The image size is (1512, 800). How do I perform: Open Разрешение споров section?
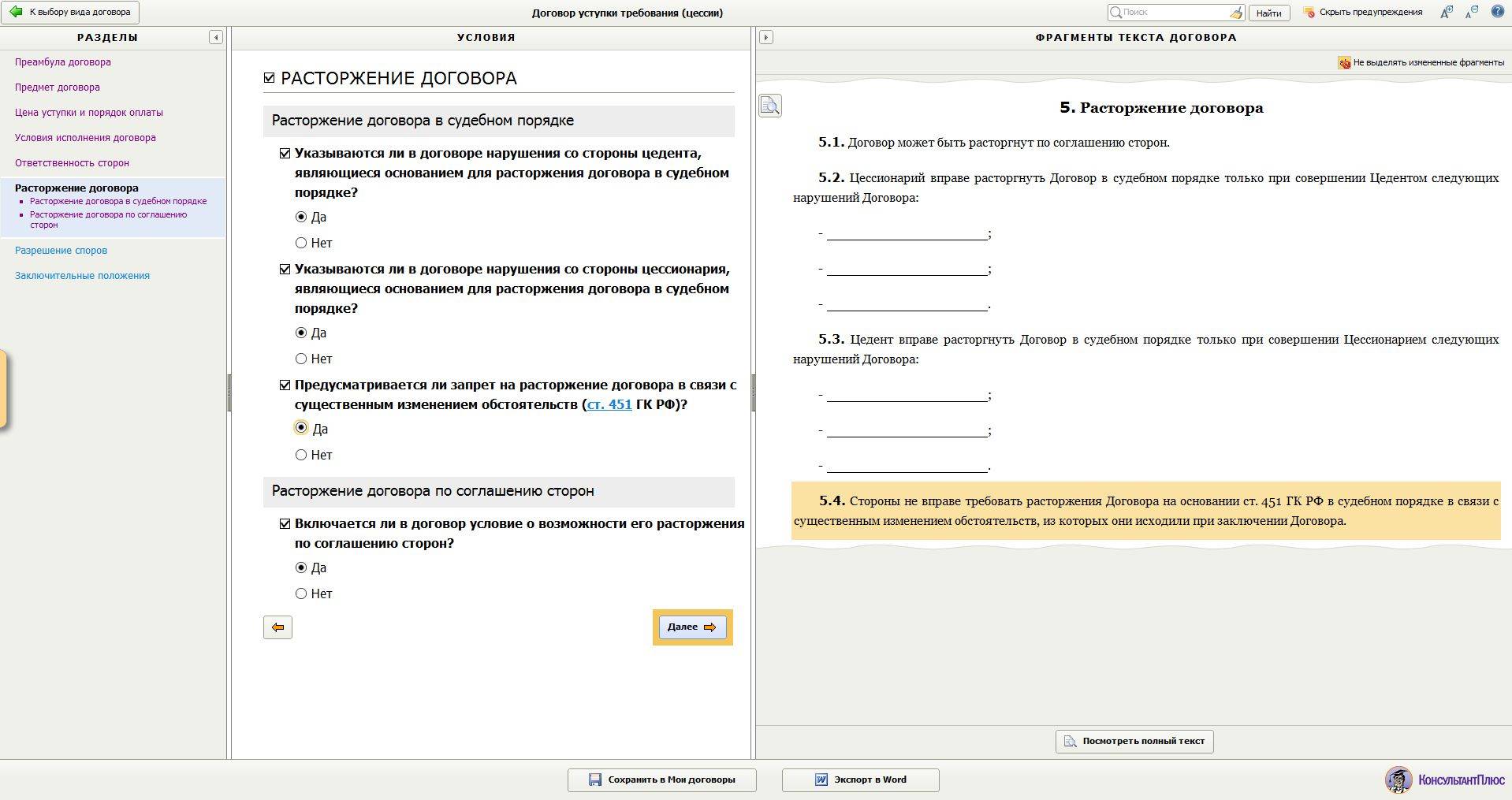tap(61, 251)
